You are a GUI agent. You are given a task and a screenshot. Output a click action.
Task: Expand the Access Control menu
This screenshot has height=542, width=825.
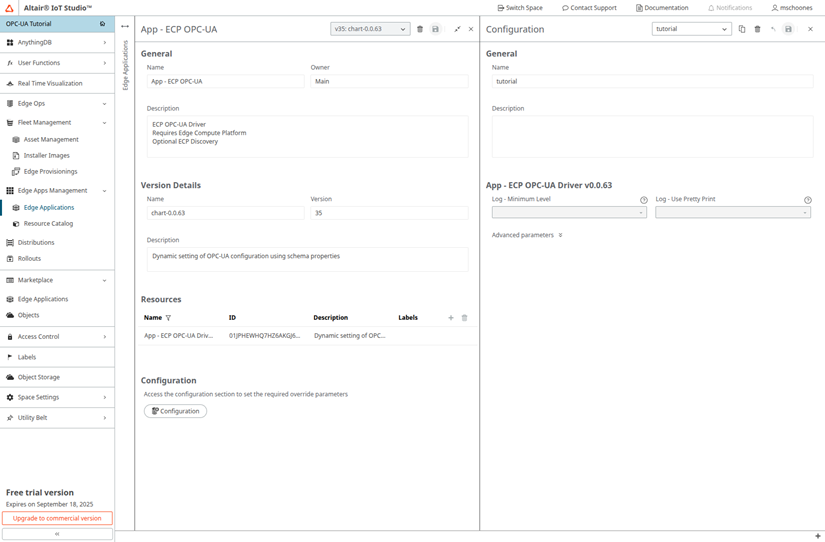(x=105, y=337)
